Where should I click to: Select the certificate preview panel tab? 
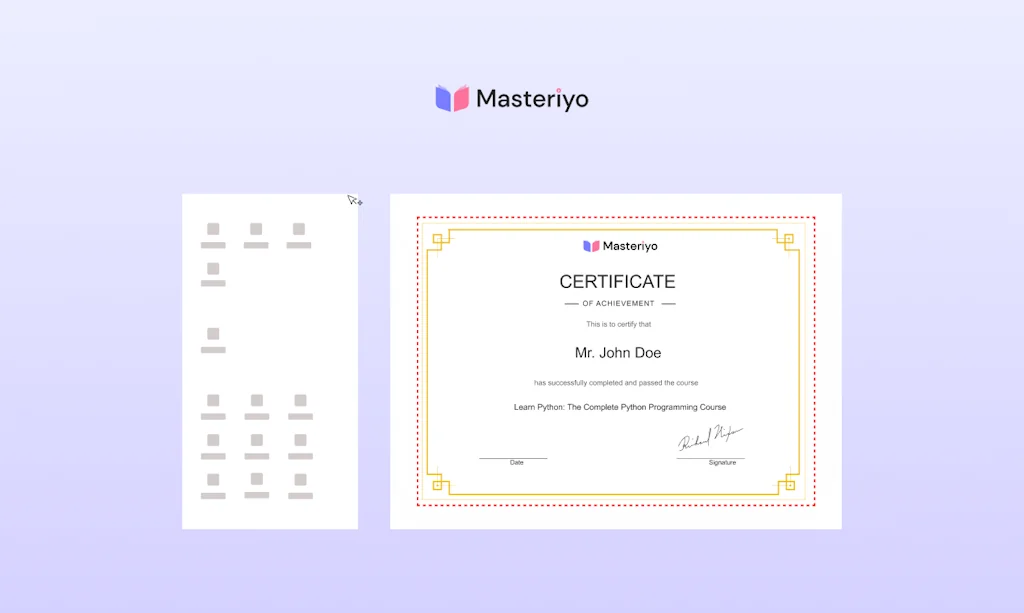(616, 360)
